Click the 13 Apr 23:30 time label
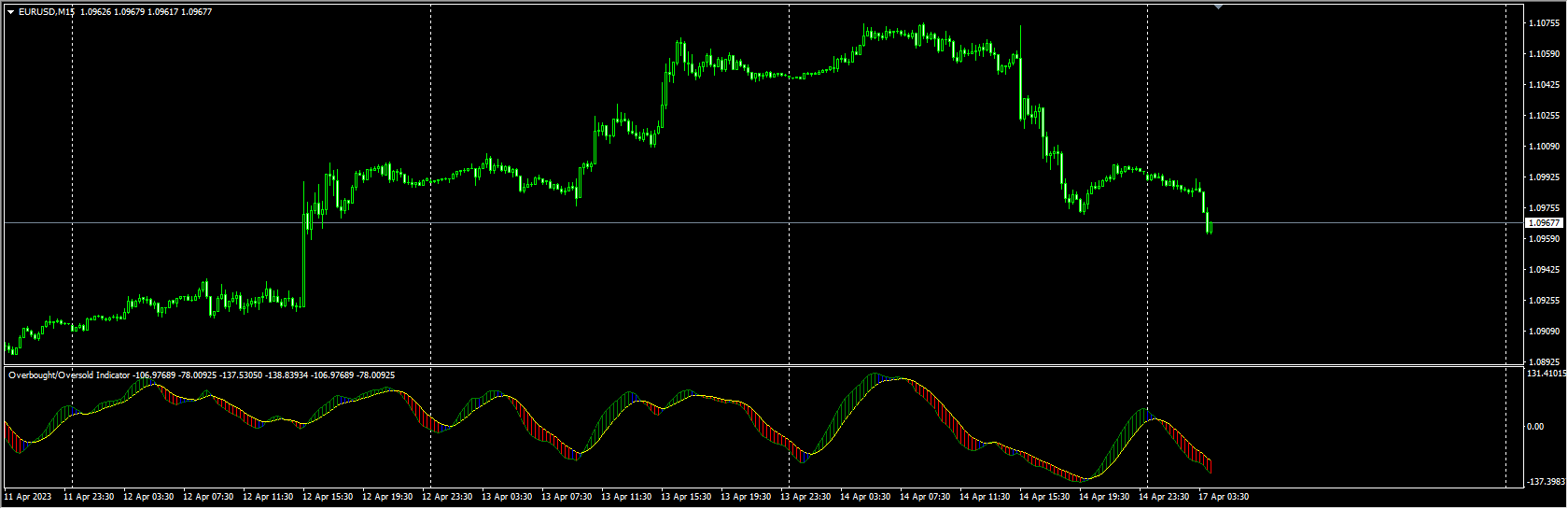 (x=805, y=497)
